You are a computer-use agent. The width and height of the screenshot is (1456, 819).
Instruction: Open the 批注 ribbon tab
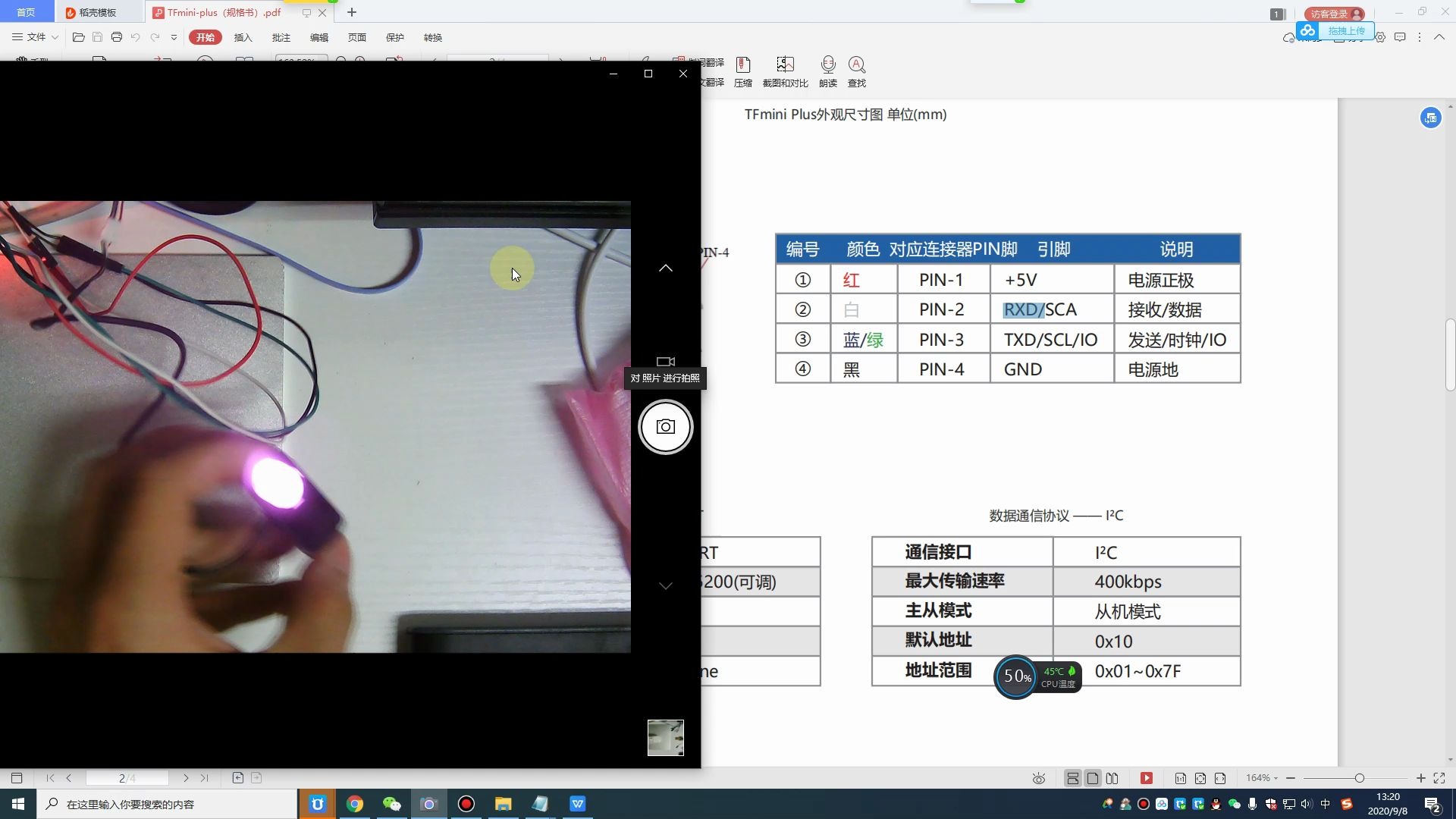click(281, 37)
